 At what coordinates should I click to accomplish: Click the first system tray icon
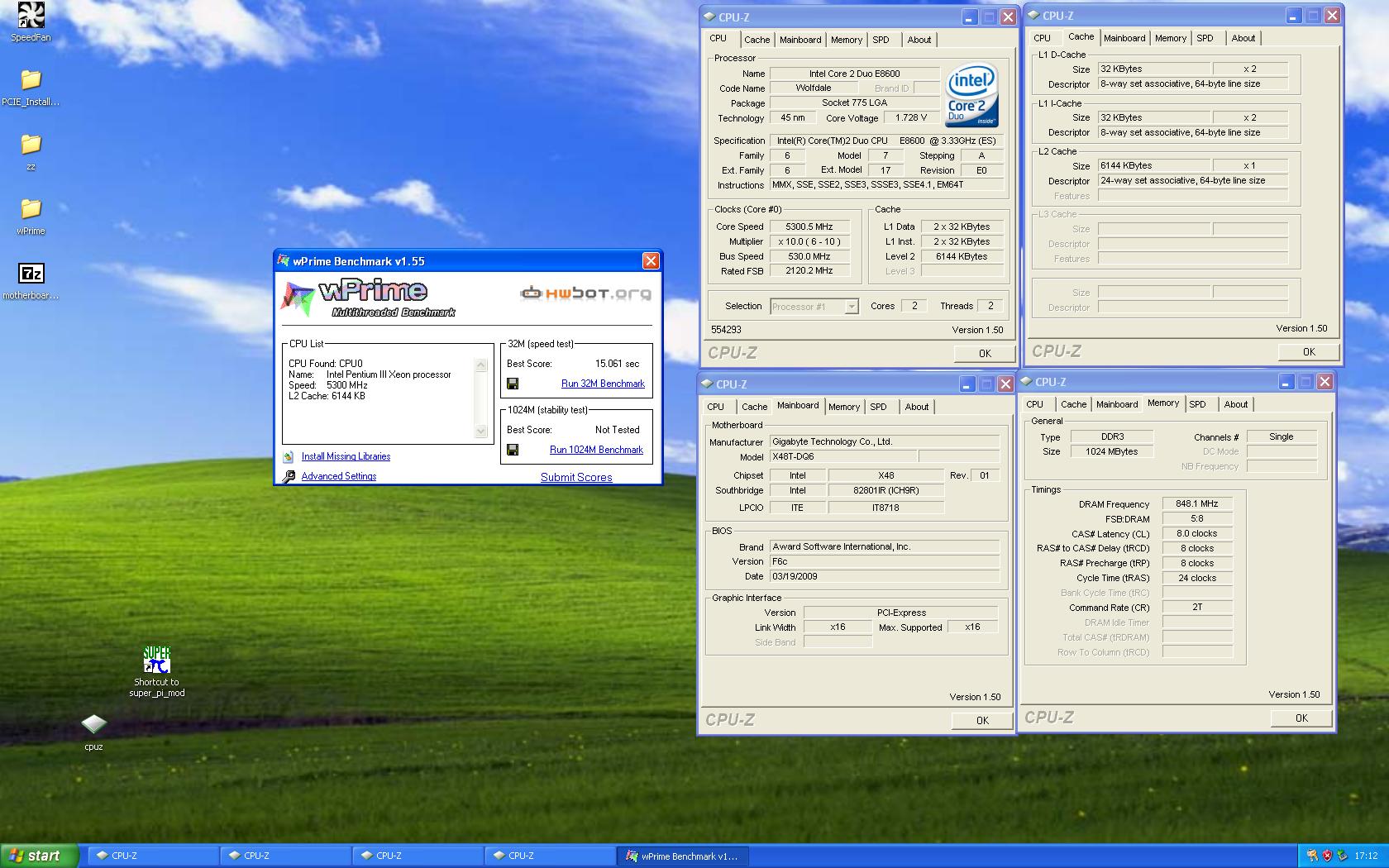pyautogui.click(x=1312, y=856)
